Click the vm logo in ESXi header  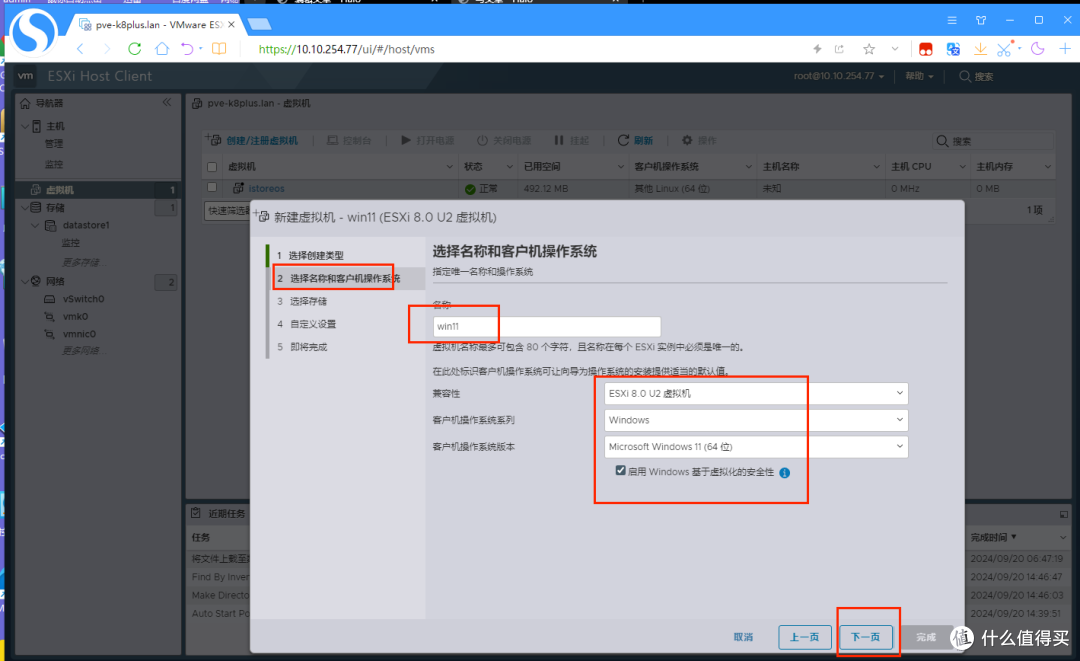tap(25, 76)
